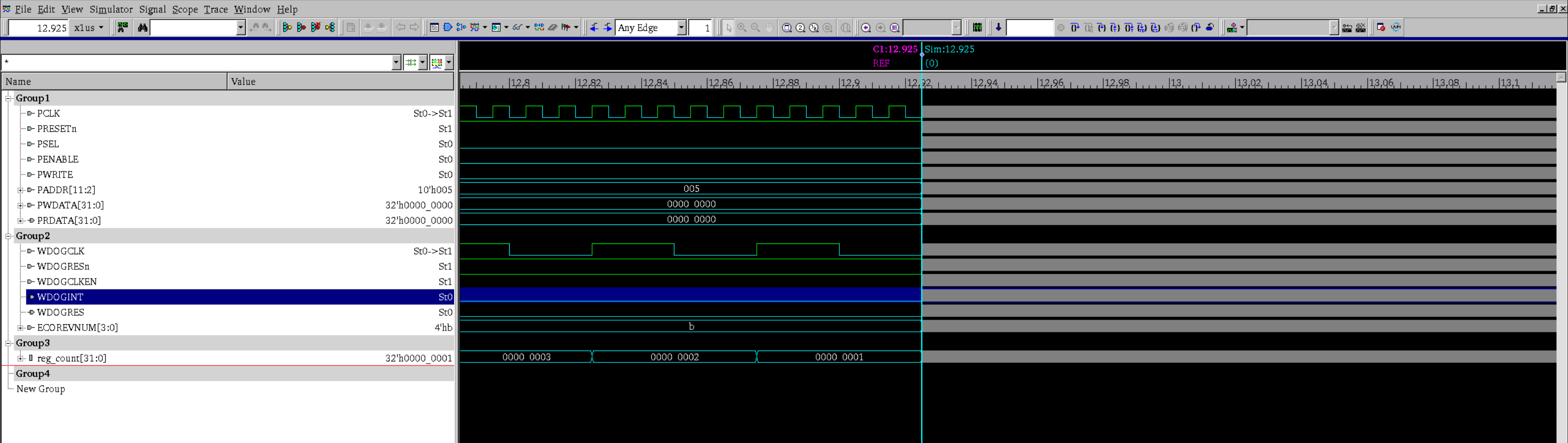The image size is (1568, 443).
Task: Select the hand pan tool
Action: pyautogui.click(x=769, y=27)
